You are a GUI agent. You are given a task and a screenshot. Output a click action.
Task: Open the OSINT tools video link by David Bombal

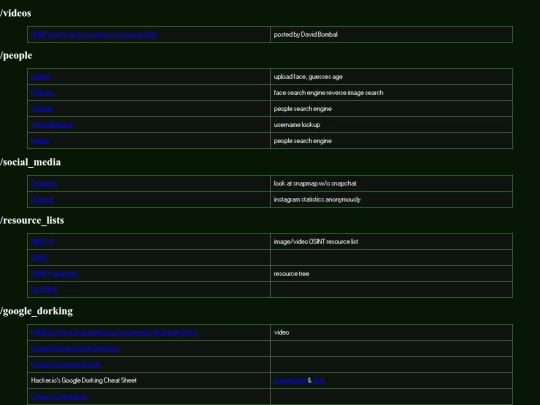(94, 34)
